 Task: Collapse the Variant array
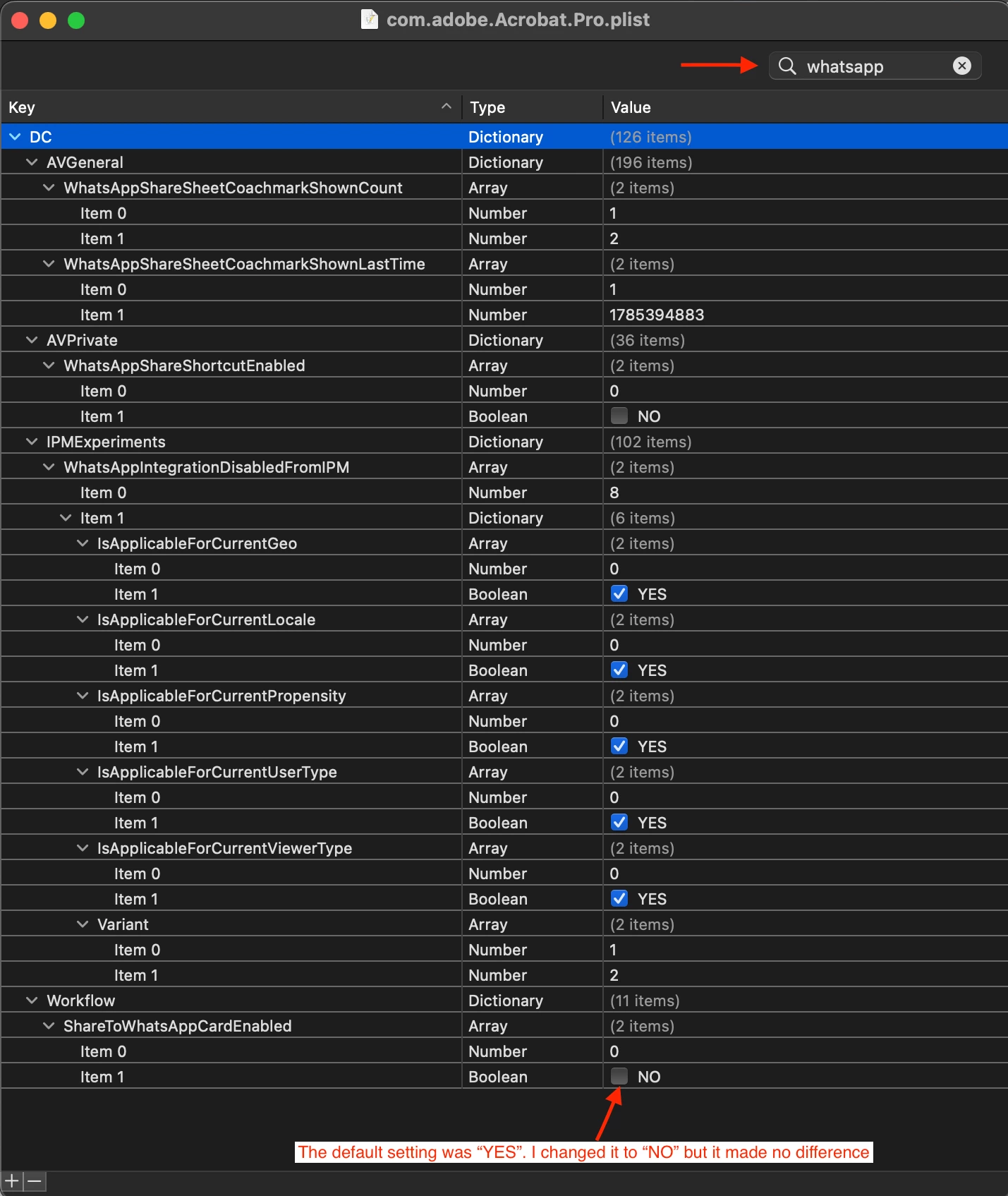83,924
